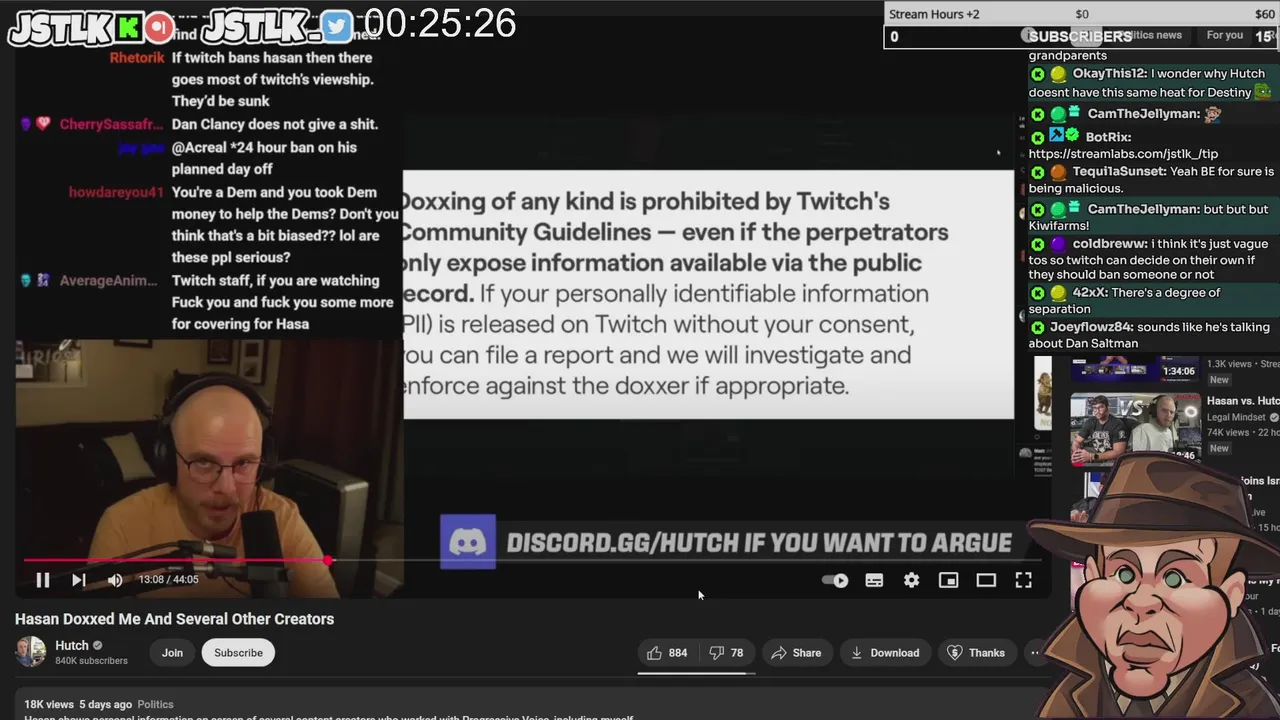Click the Stream Hours +2 label
The height and width of the screenshot is (720, 1280).
point(934,14)
